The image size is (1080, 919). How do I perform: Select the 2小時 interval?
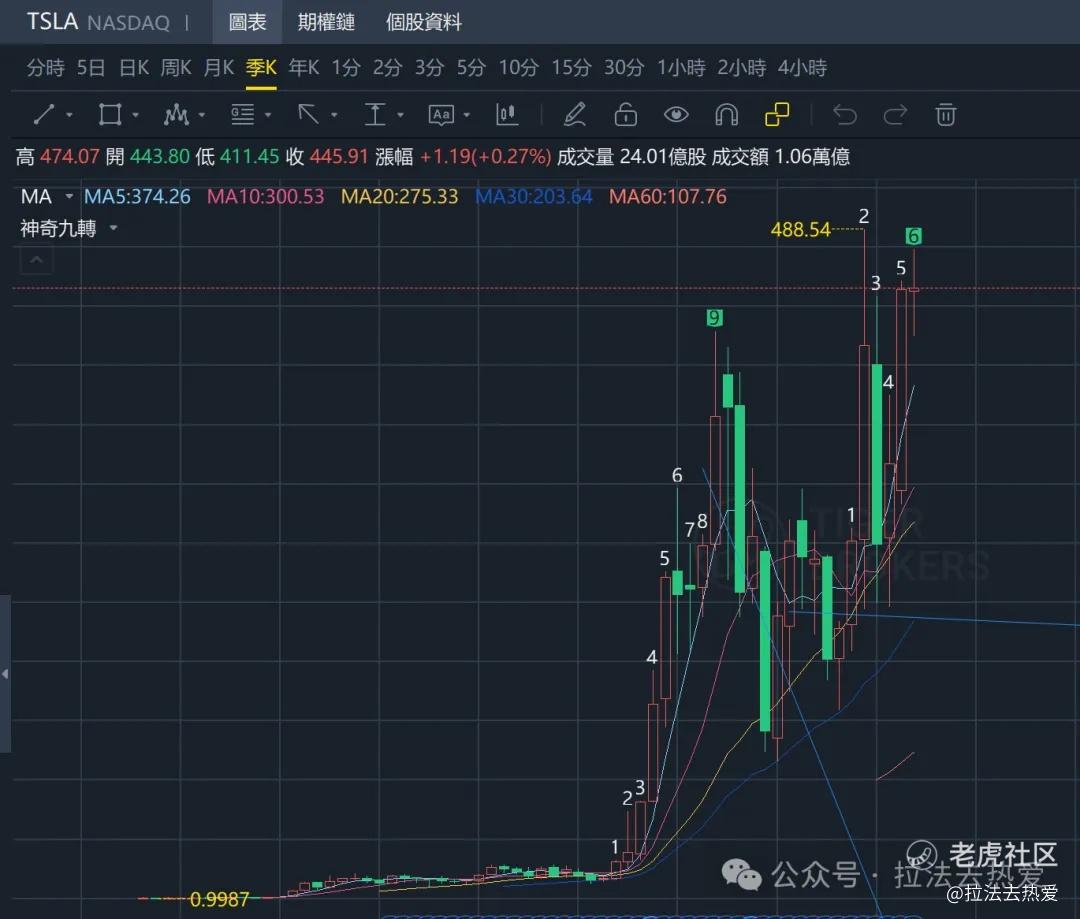point(742,68)
